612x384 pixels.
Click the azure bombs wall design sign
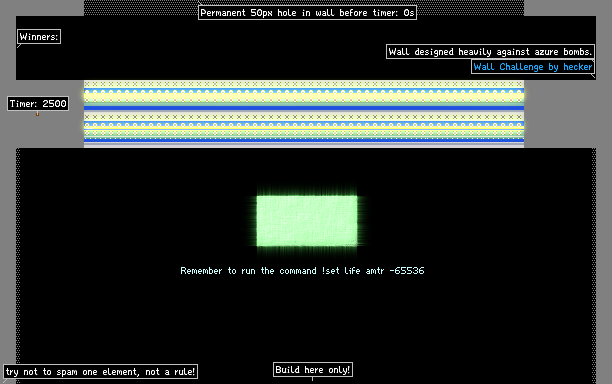(x=490, y=52)
